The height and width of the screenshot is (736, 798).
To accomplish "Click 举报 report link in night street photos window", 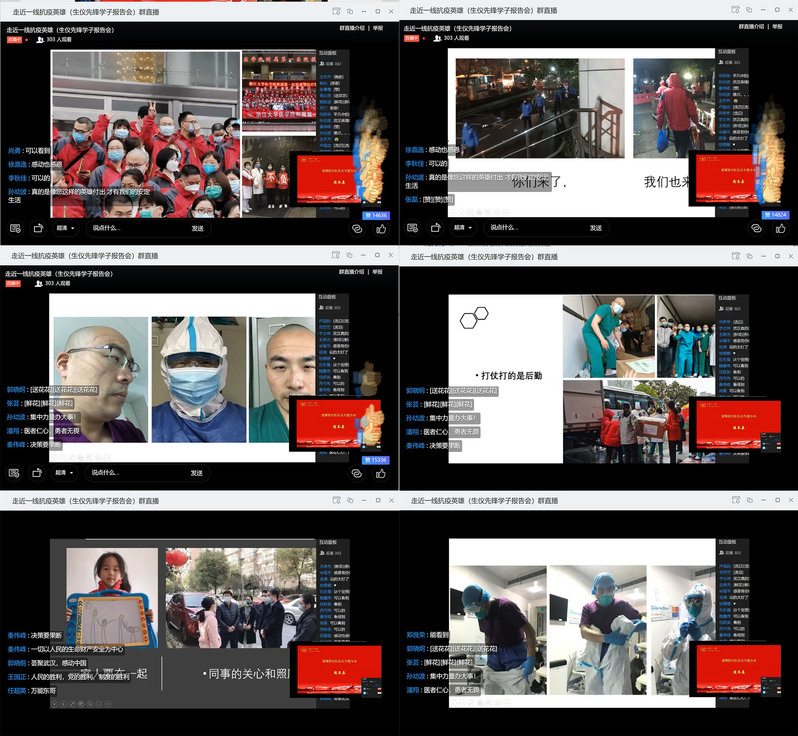I will (777, 28).
